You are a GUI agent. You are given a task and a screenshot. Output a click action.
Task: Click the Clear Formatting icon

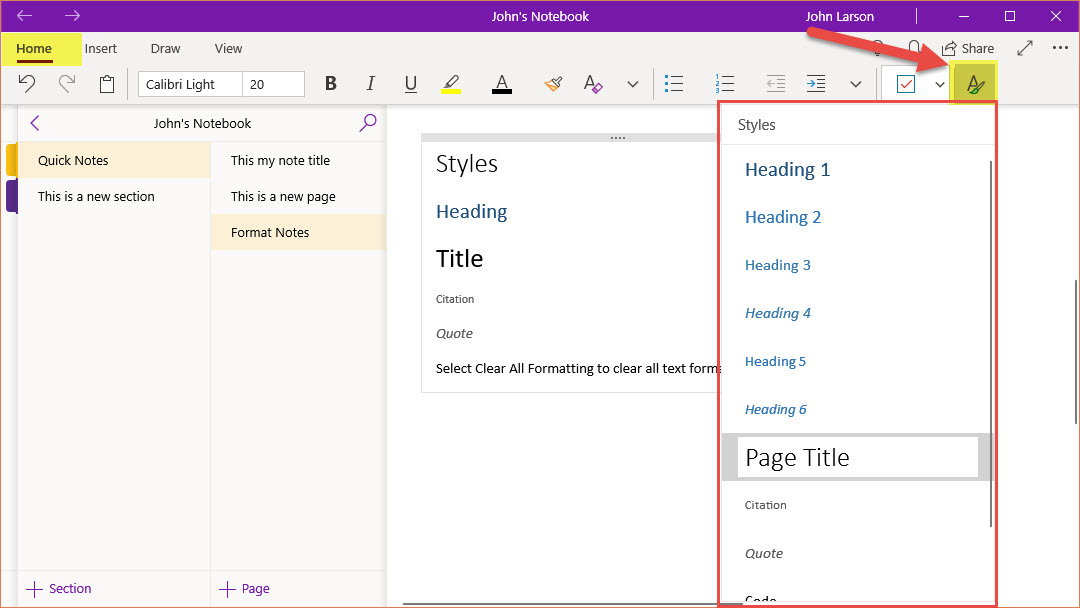click(x=593, y=85)
